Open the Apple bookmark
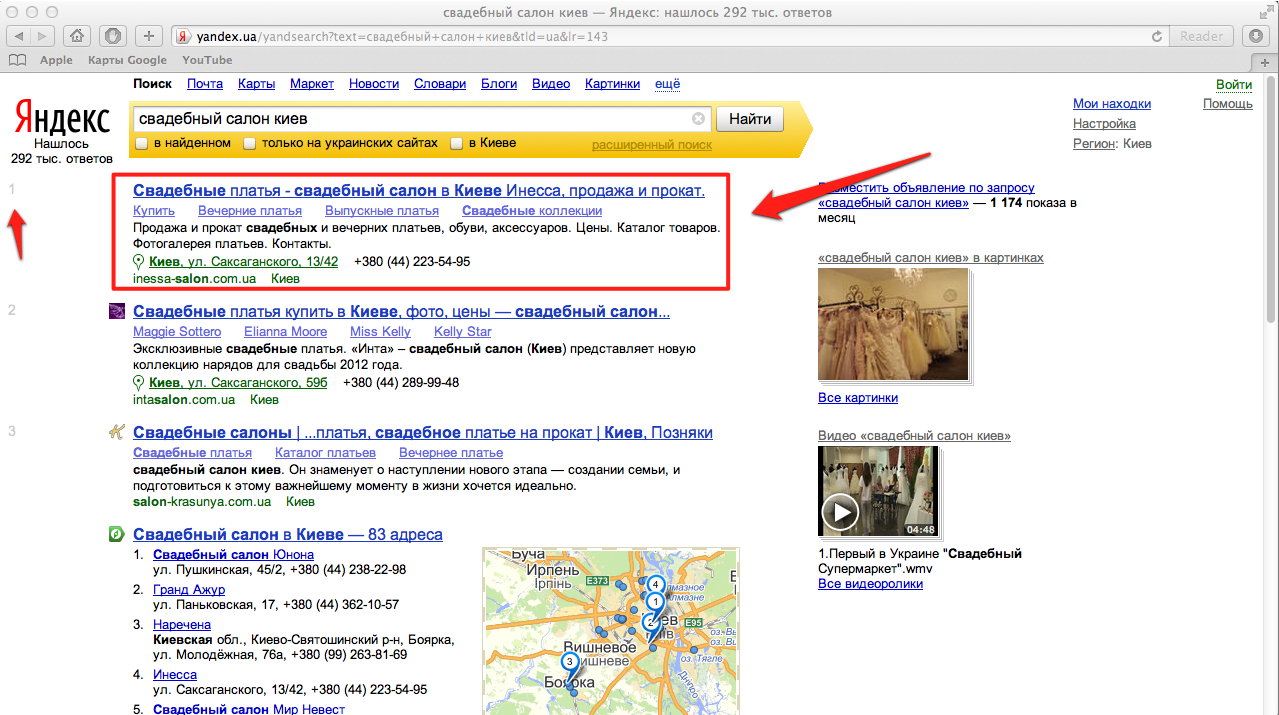The width and height of the screenshot is (1279, 715). pos(56,60)
